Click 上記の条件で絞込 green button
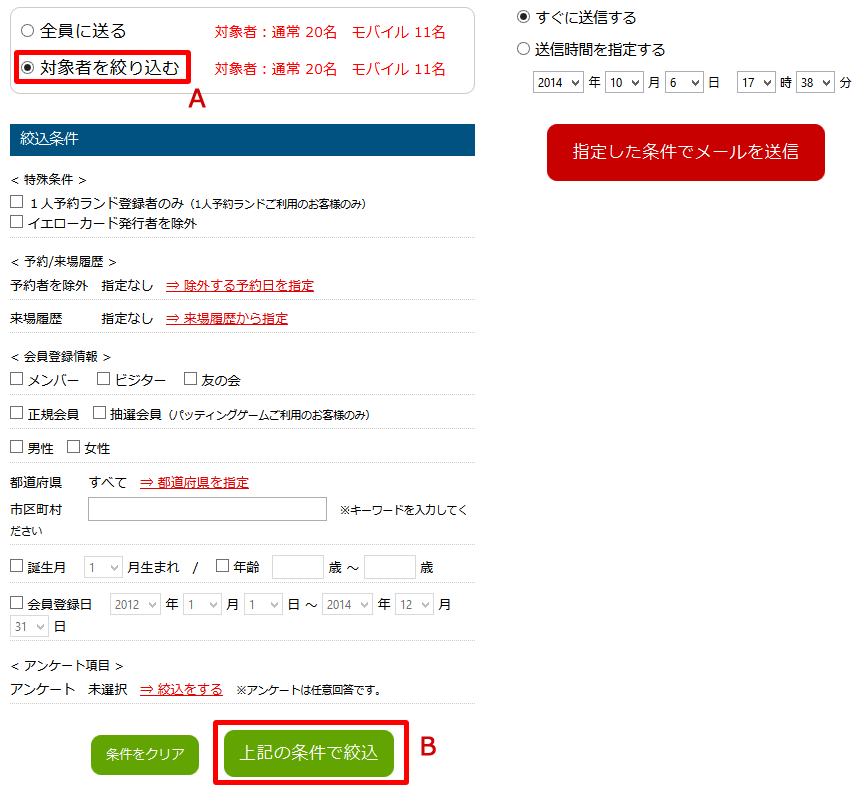Screen dimensions: 865x806 [309, 752]
